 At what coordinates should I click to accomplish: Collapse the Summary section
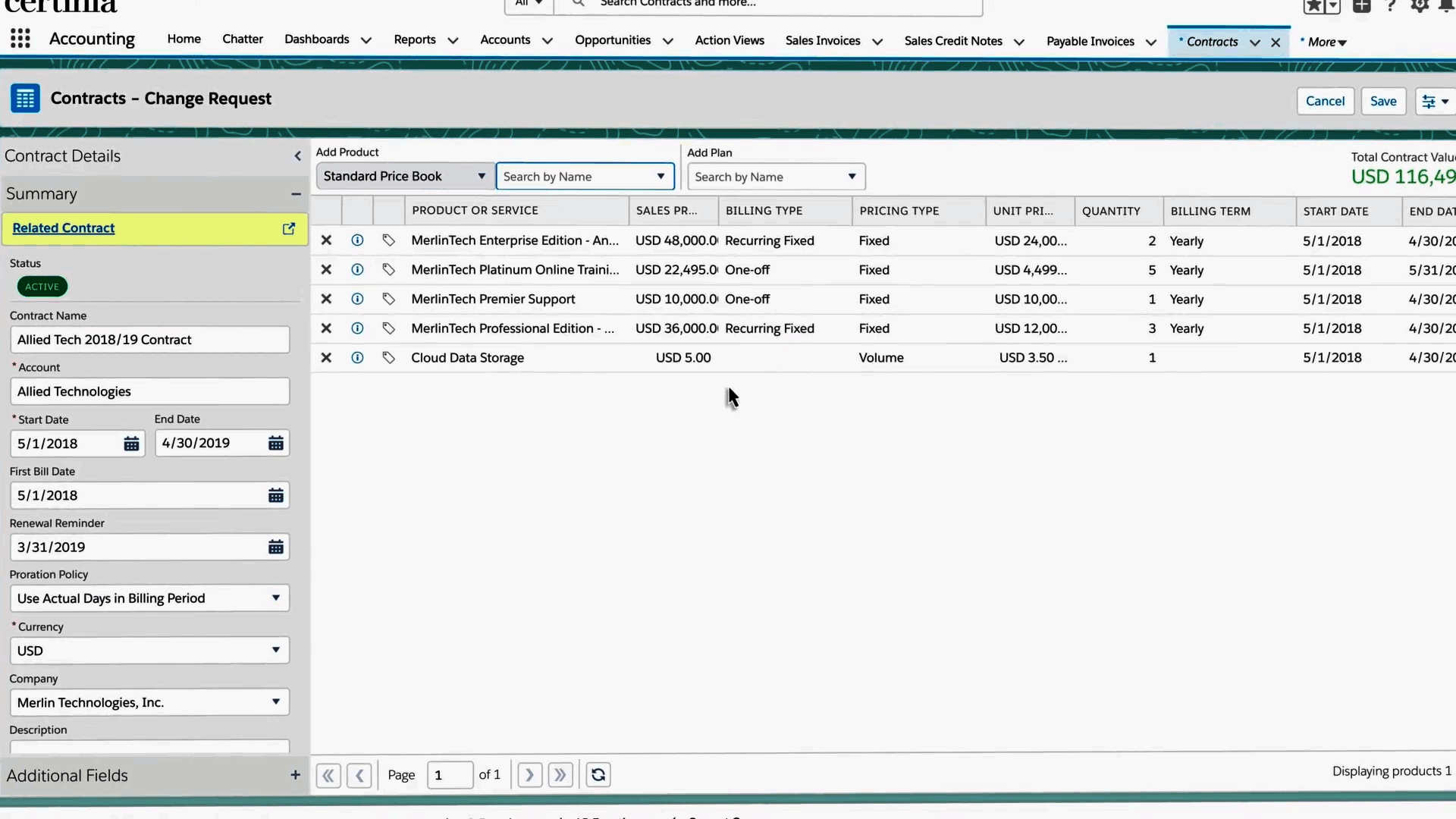click(x=296, y=194)
